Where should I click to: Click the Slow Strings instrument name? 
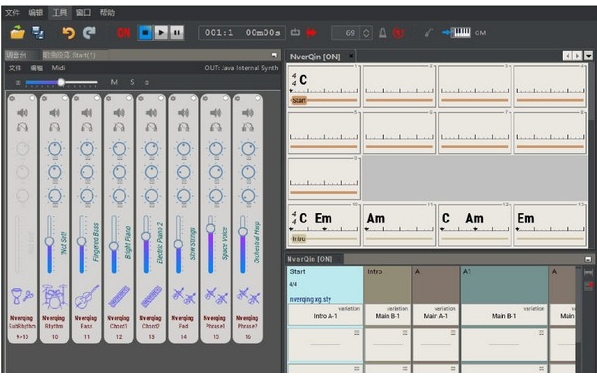pos(193,244)
